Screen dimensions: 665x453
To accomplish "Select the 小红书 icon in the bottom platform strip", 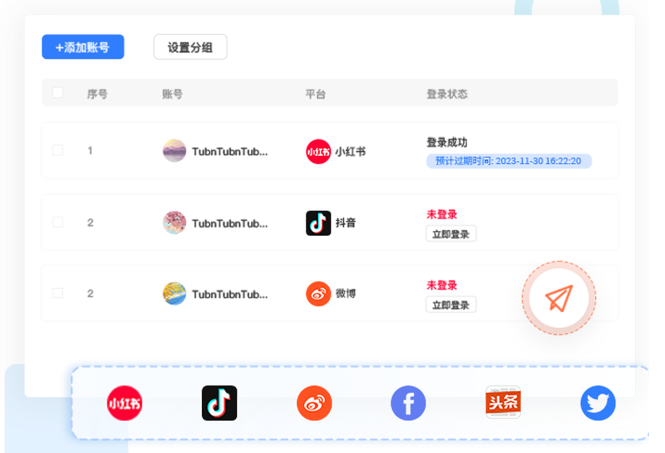I will coord(124,403).
